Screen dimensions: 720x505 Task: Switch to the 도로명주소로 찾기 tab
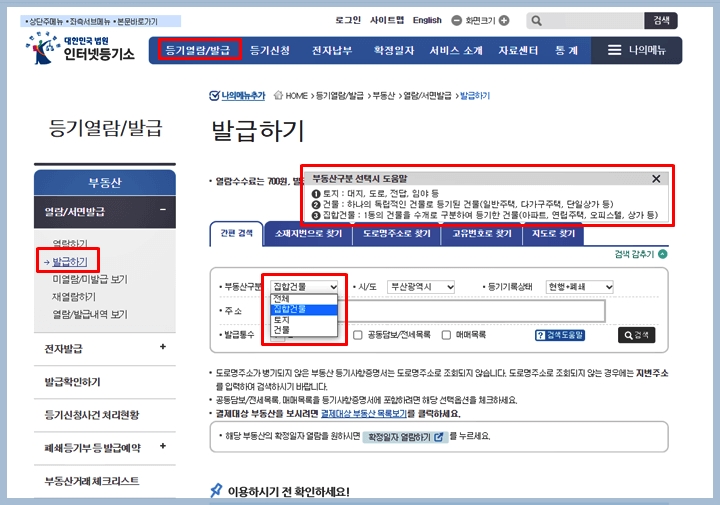pos(397,234)
